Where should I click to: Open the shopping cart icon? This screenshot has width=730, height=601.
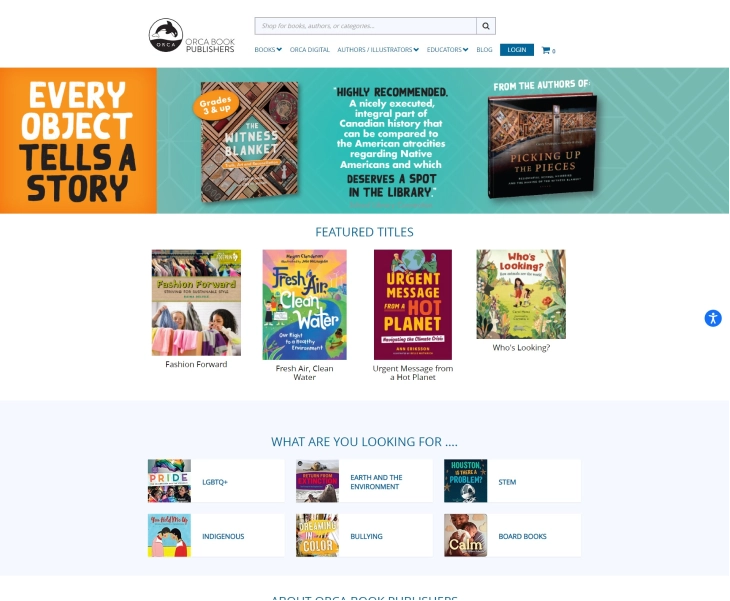pos(548,50)
